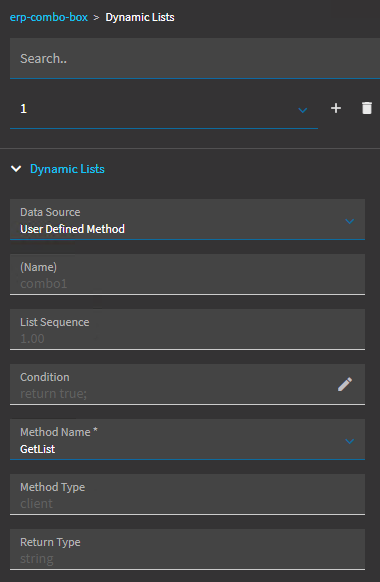Click the Return Type field

187,549
